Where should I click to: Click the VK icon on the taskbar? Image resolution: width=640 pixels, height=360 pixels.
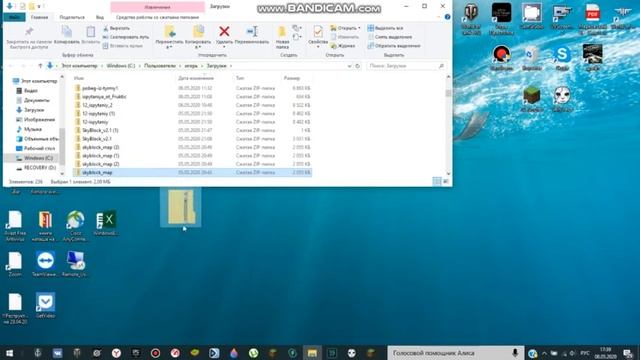pyautogui.click(x=57, y=353)
